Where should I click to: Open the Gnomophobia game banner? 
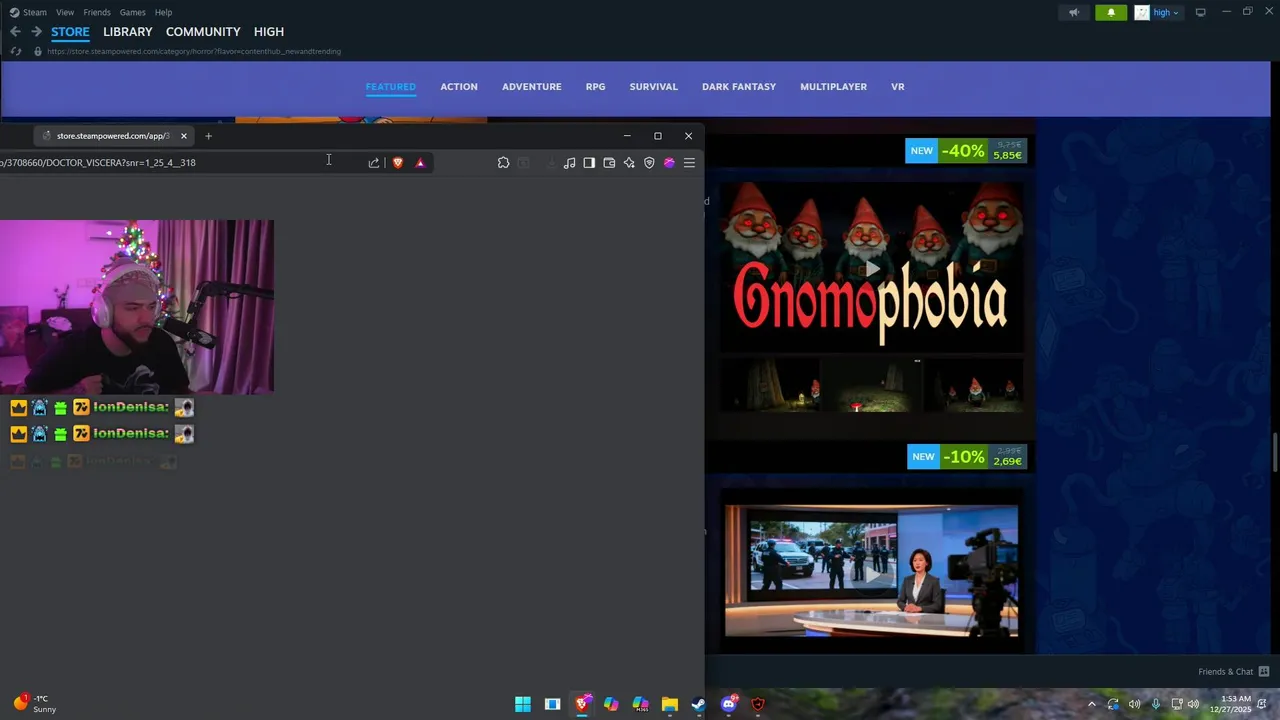[x=872, y=268]
